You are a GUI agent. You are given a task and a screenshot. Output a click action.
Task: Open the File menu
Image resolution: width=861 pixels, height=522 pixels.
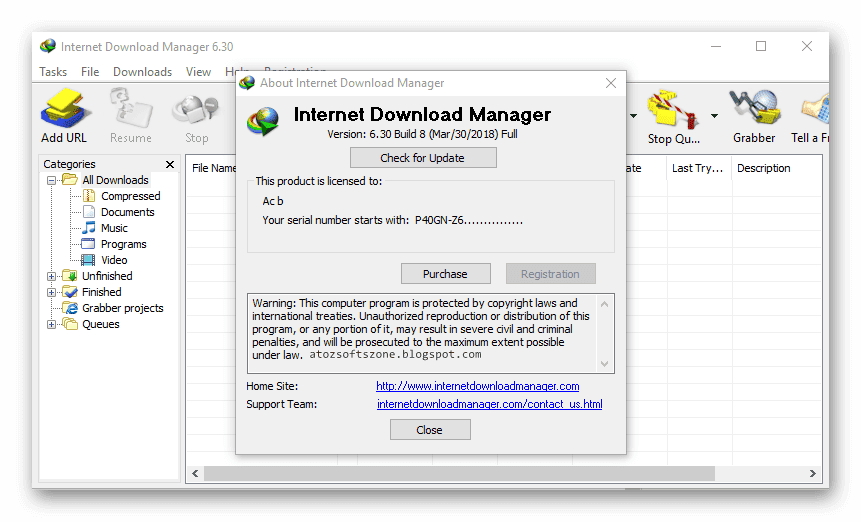pyautogui.click(x=90, y=72)
